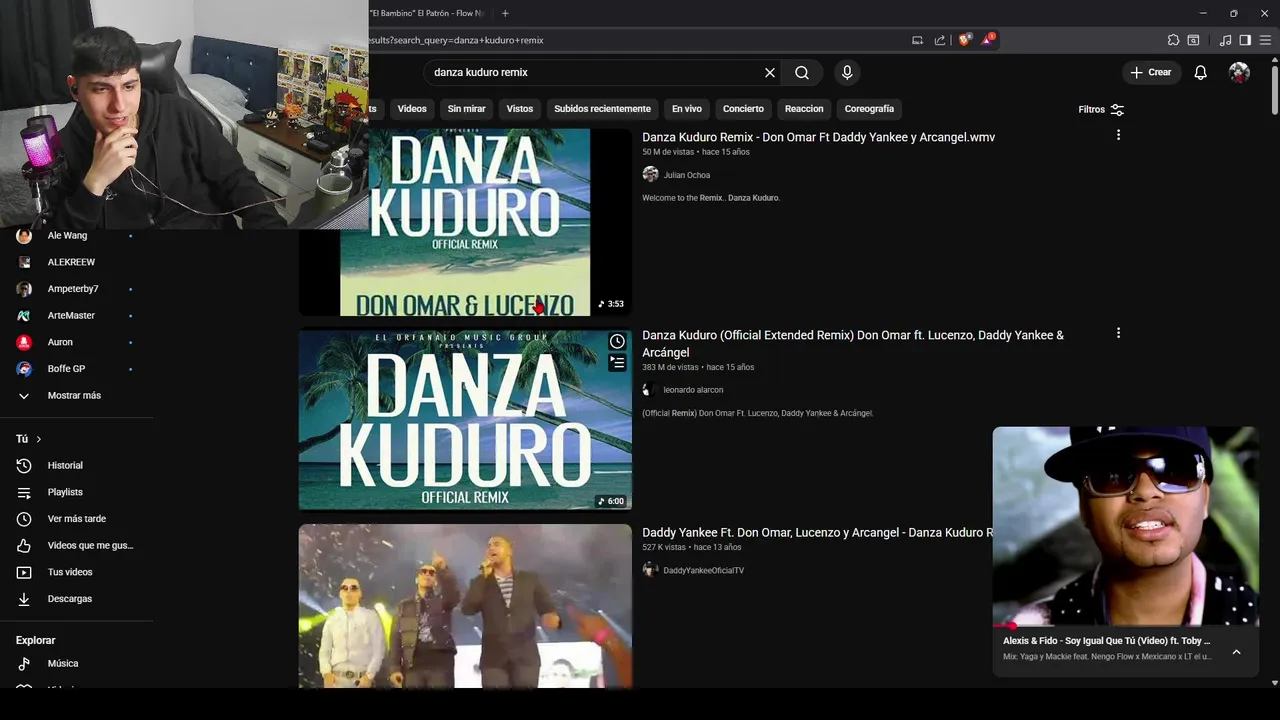Expand the miniplayer queue chevron
The height and width of the screenshot is (720, 1280).
(1236, 652)
